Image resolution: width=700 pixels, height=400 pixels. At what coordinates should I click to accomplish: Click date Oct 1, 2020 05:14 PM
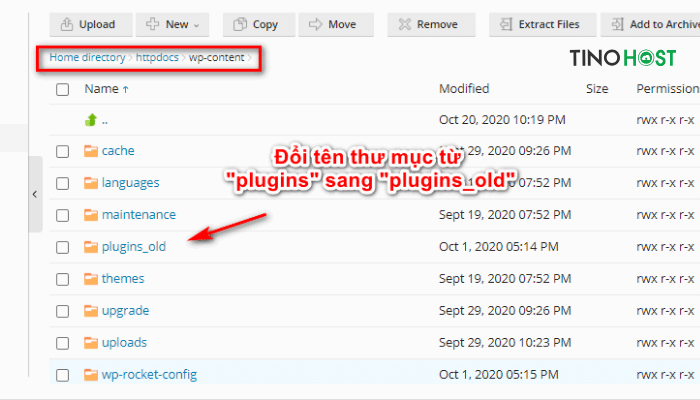click(x=499, y=247)
